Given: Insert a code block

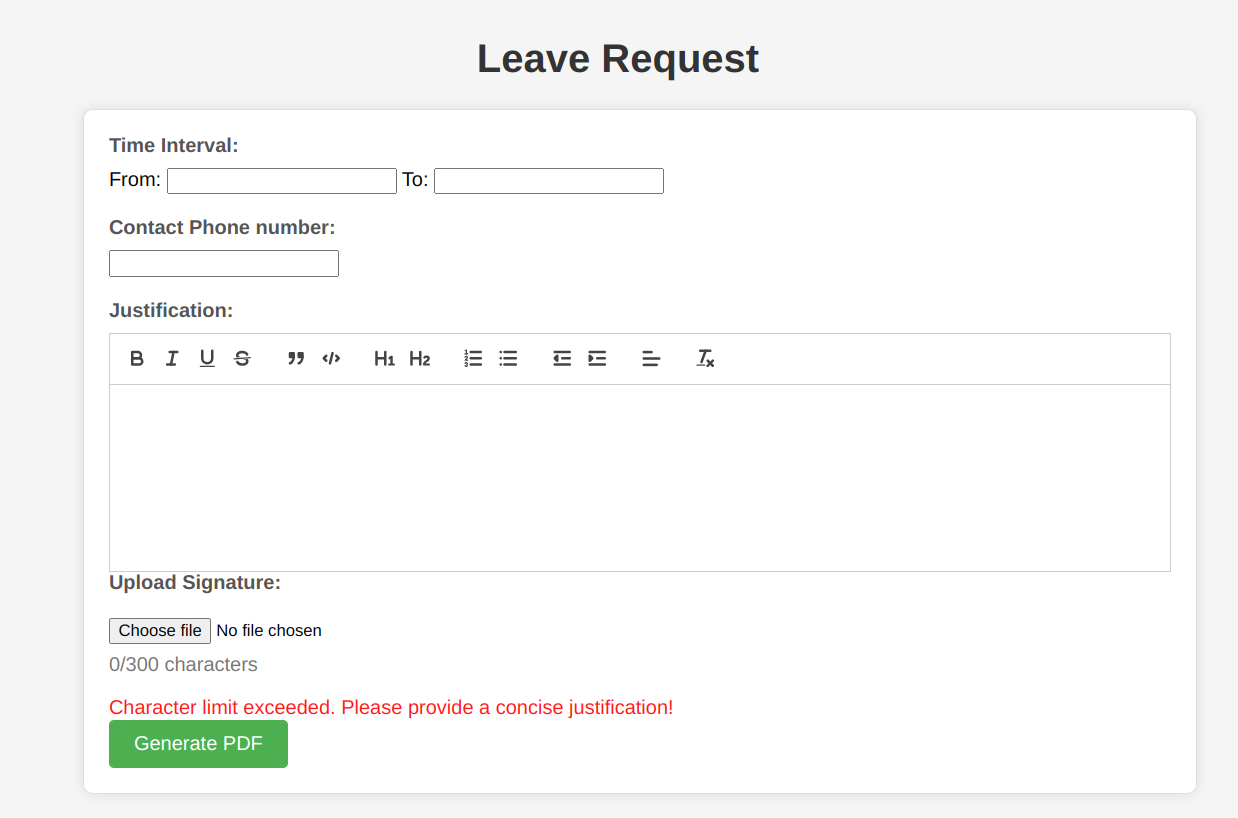Looking at the screenshot, I should 331,358.
